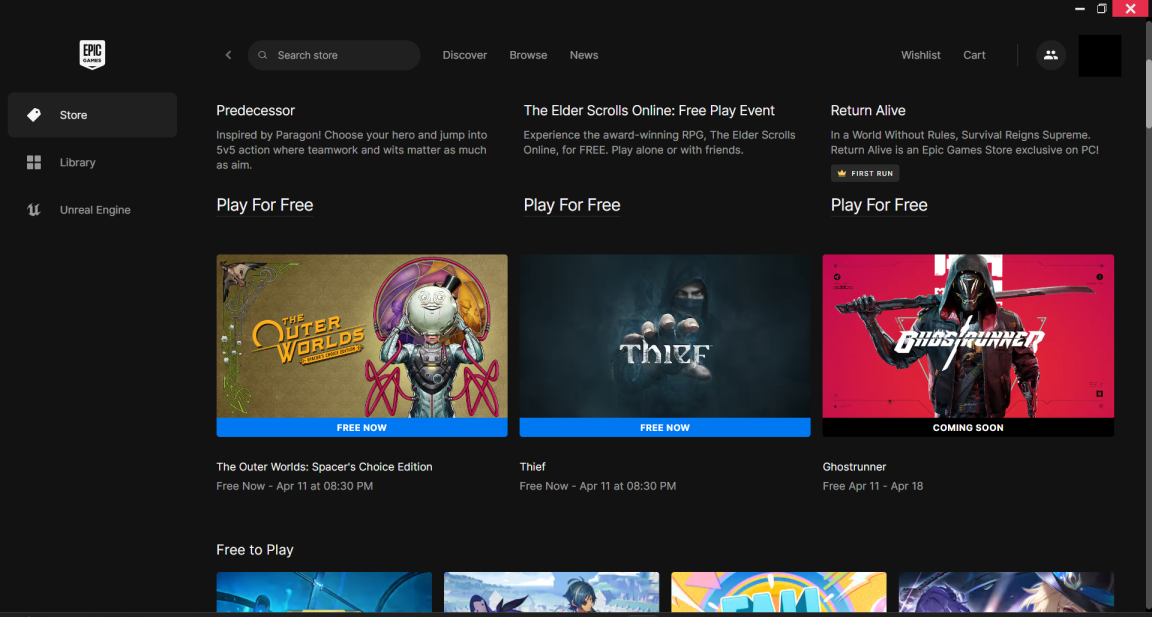Open the first Free to Play thumbnail
The width and height of the screenshot is (1152, 617).
[x=324, y=593]
